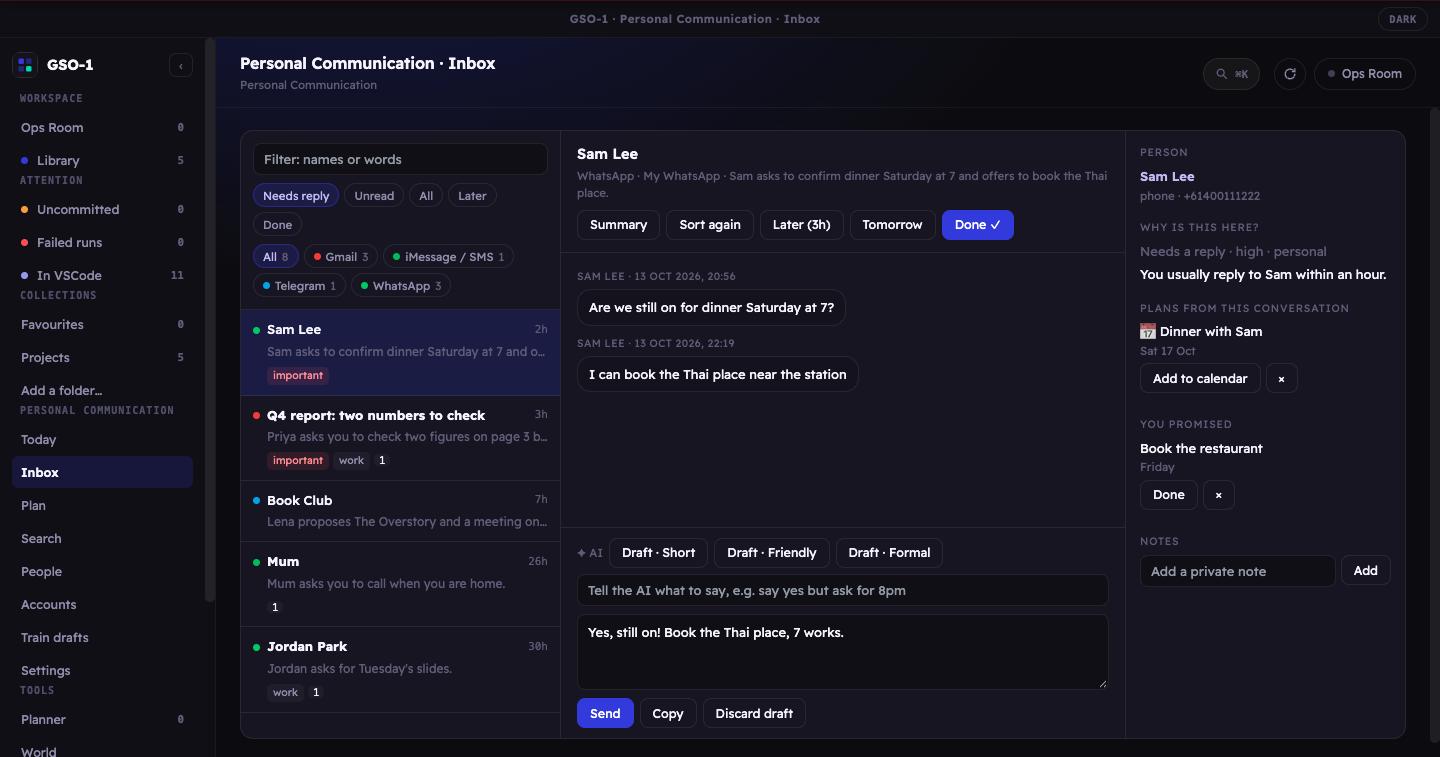Image resolution: width=1440 pixels, height=757 pixels.
Task: Collapse the sidebar with the chevron button
Action: point(180,66)
